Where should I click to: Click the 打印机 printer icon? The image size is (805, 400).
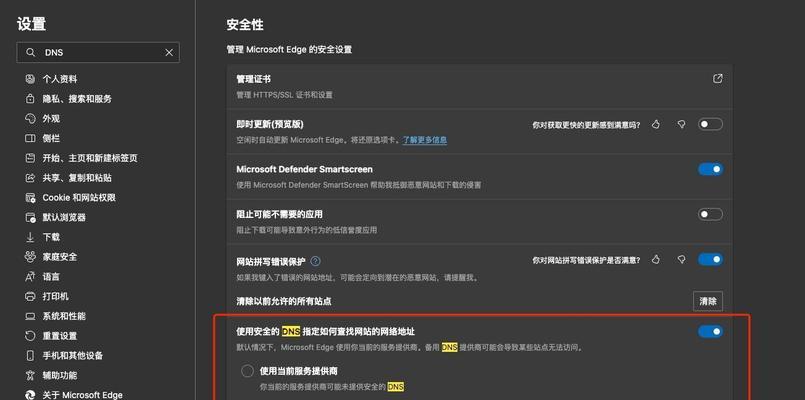point(30,296)
